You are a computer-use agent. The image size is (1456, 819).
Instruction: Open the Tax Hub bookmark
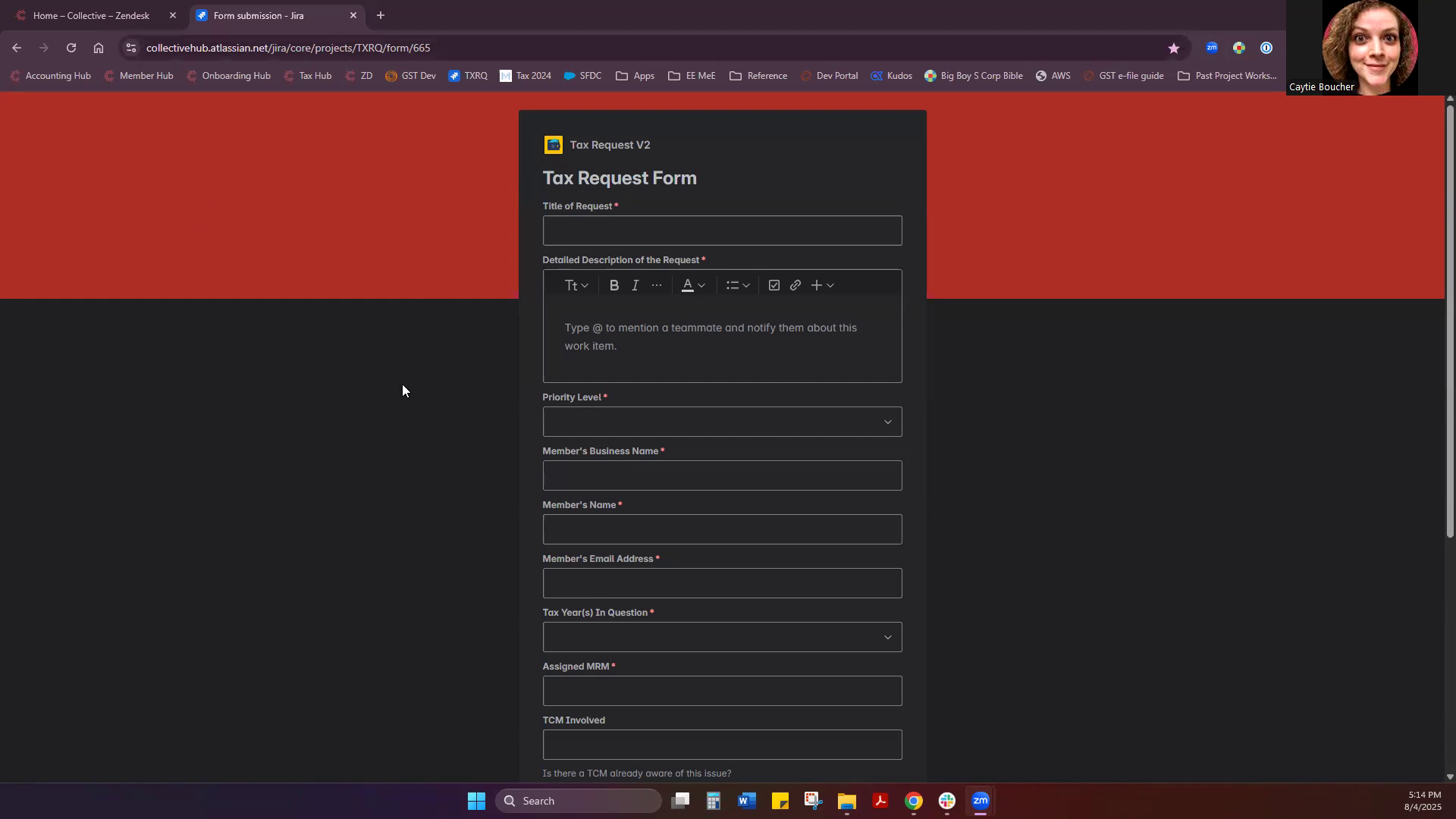pyautogui.click(x=308, y=76)
